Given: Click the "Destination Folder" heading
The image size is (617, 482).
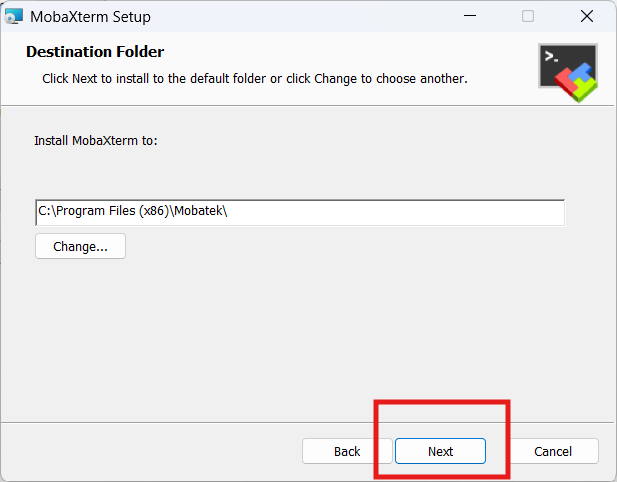Looking at the screenshot, I should point(95,52).
